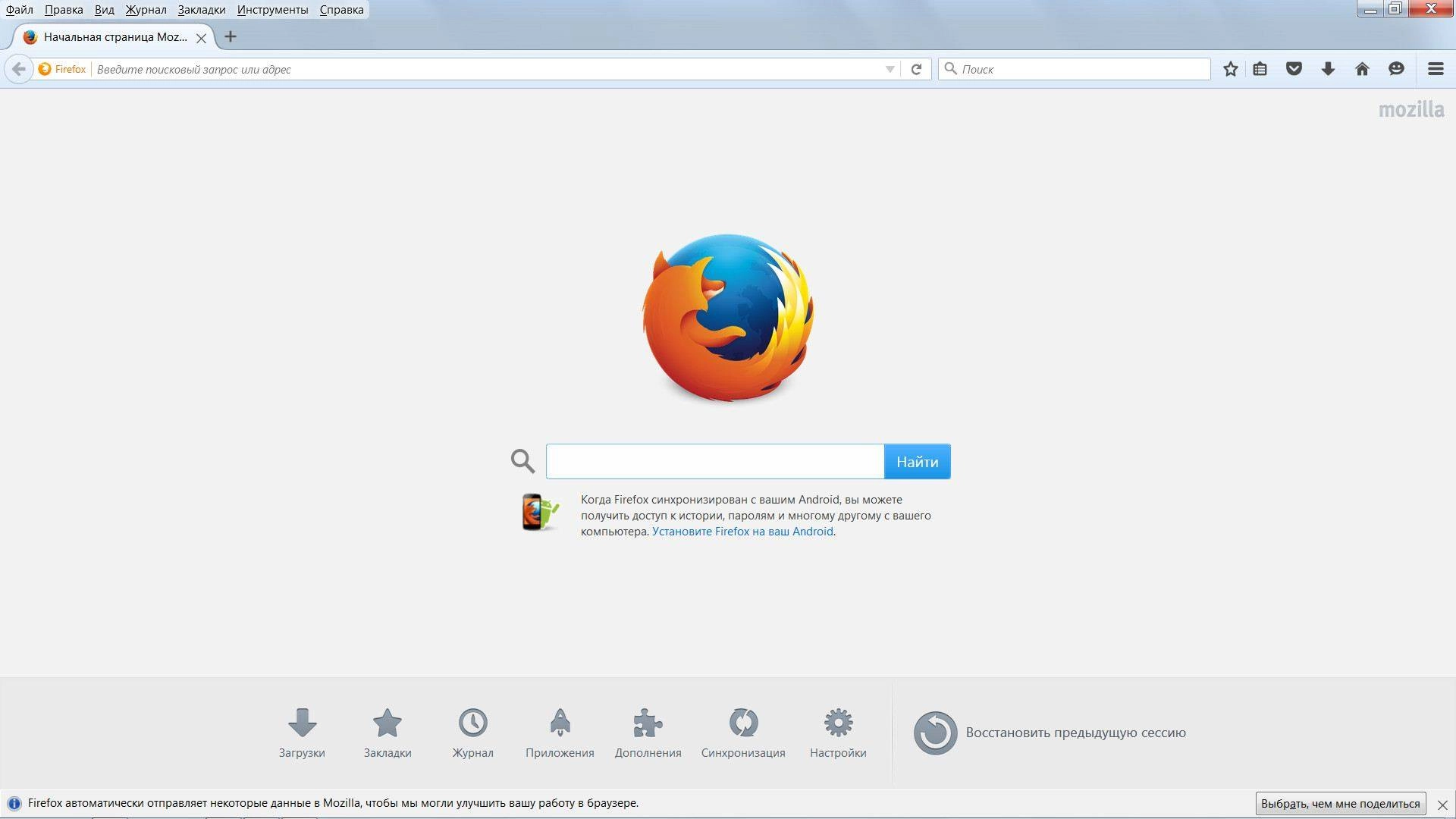This screenshot has height=819, width=1456.
Task: Open the Журнал menu in menu bar
Action: (x=146, y=10)
